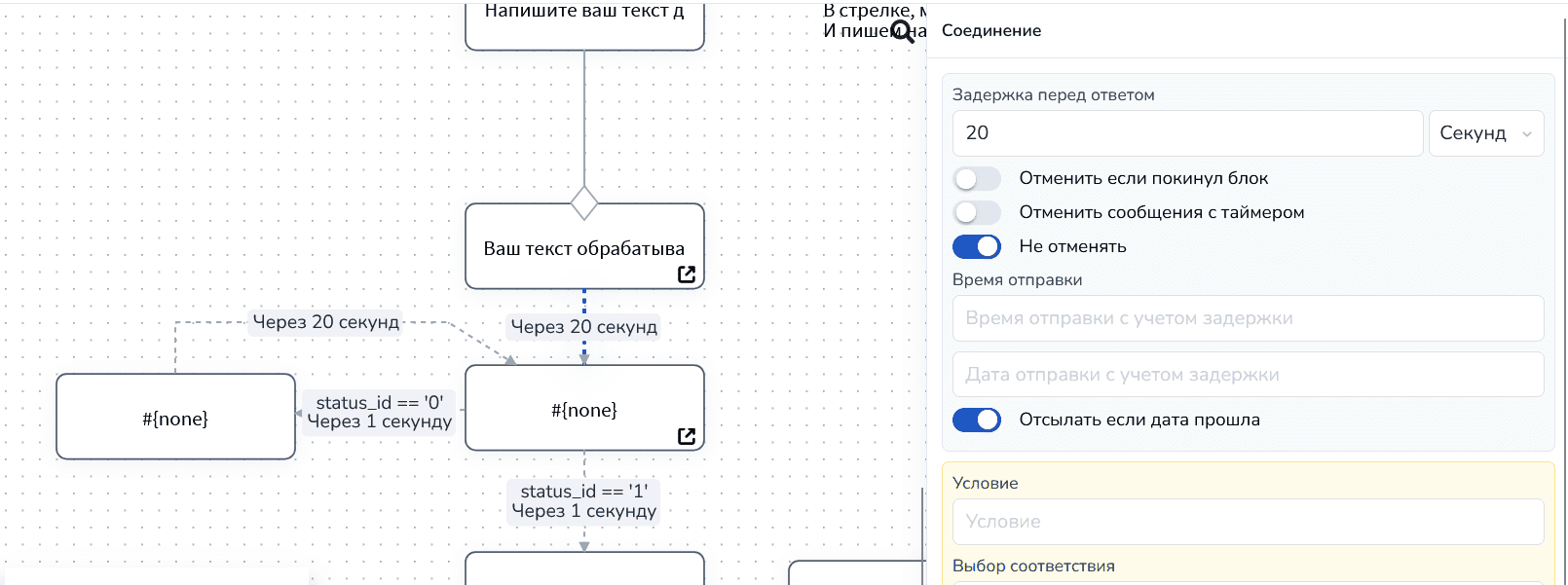Focus the 'Условие' condition input
Viewport: 1568px width, 585px height.
pyautogui.click(x=1248, y=522)
